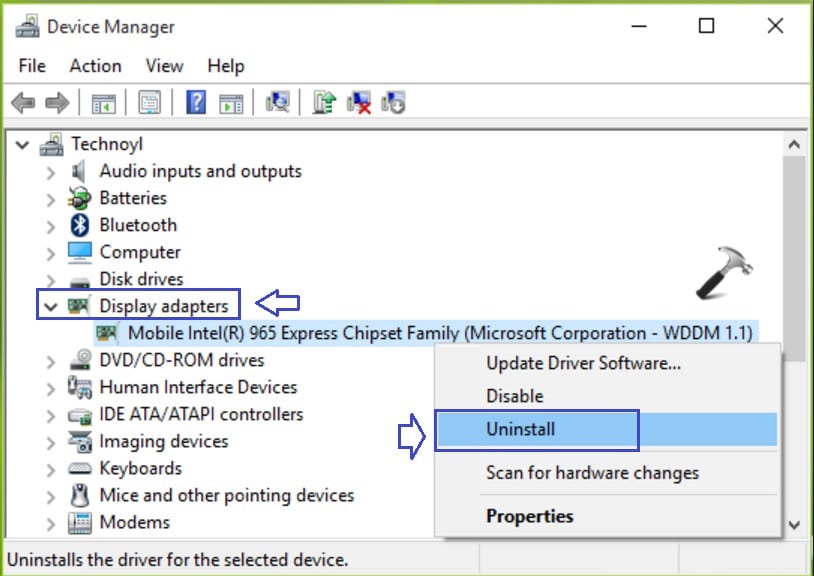Open the Action menu
The width and height of the screenshot is (814, 576).
click(95, 66)
